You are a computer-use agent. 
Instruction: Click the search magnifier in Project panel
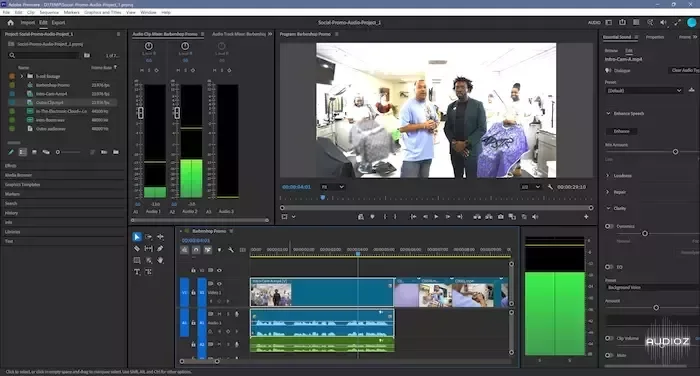(12, 55)
